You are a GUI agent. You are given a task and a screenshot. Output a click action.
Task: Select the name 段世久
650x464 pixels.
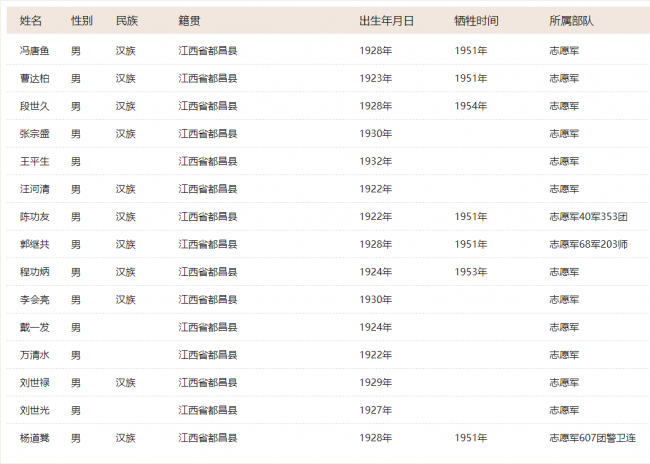coord(34,106)
